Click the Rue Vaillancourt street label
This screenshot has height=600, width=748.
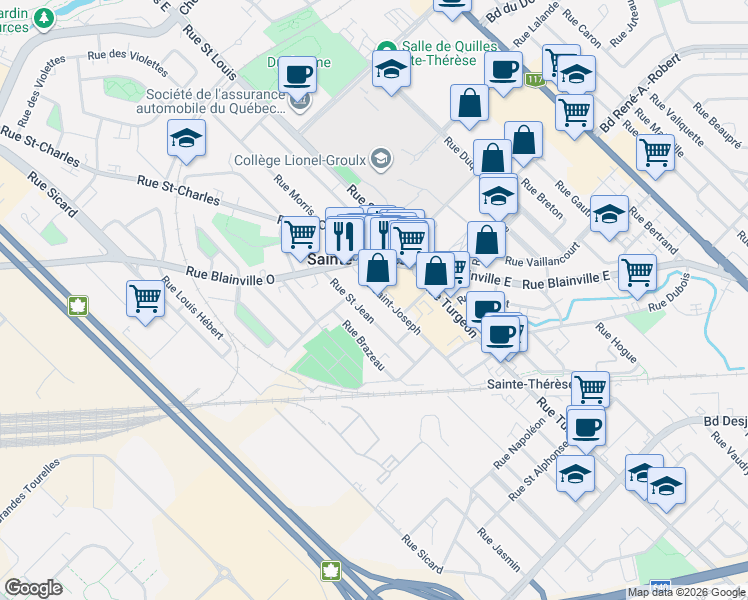click(542, 255)
